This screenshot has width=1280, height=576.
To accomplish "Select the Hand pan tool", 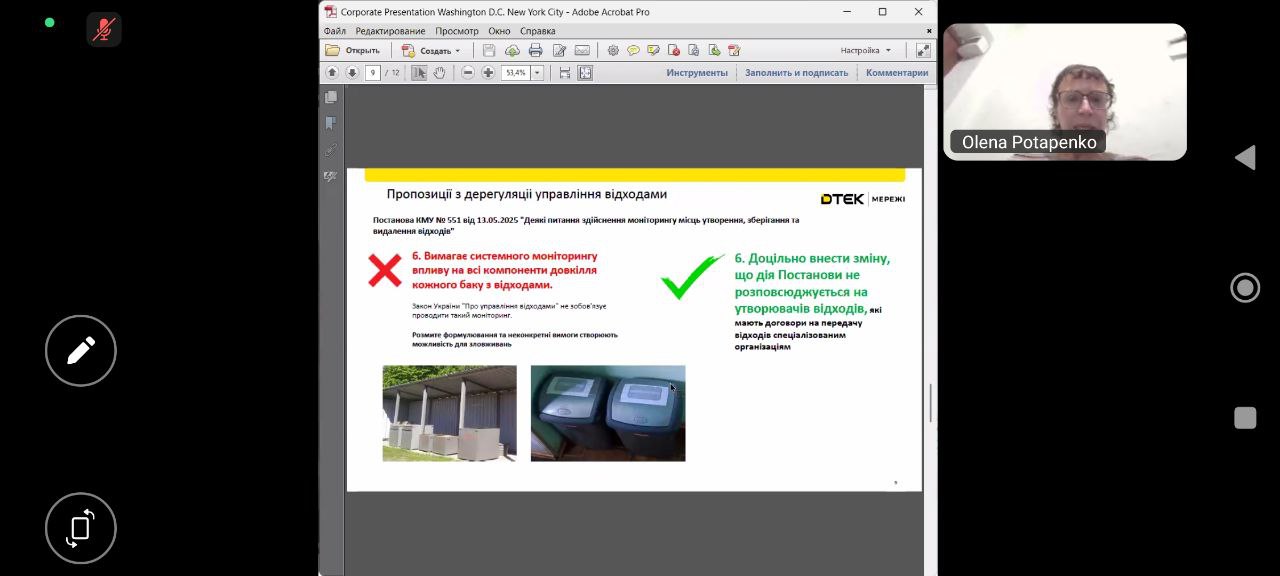I will pos(439,73).
